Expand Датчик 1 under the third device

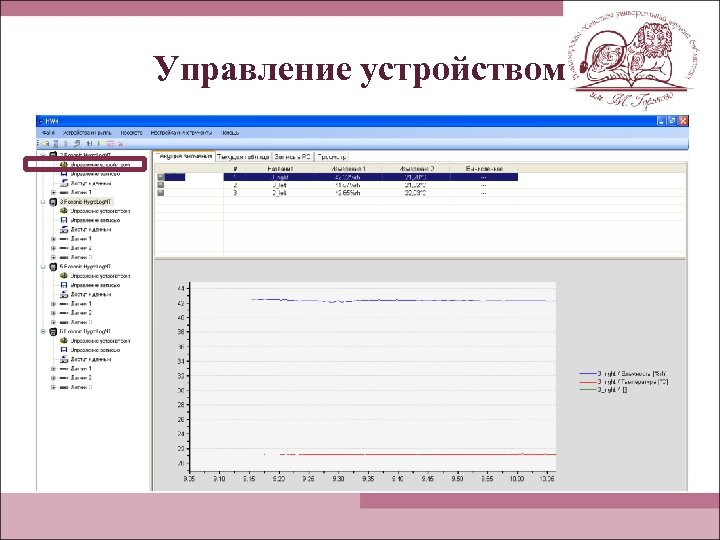[x=53, y=304]
